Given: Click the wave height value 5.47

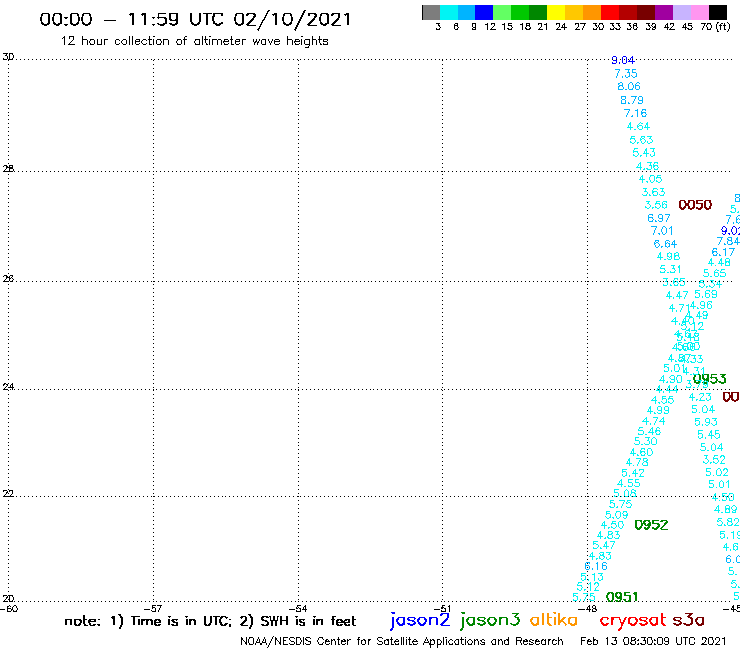Looking at the screenshot, I should 604,546.
